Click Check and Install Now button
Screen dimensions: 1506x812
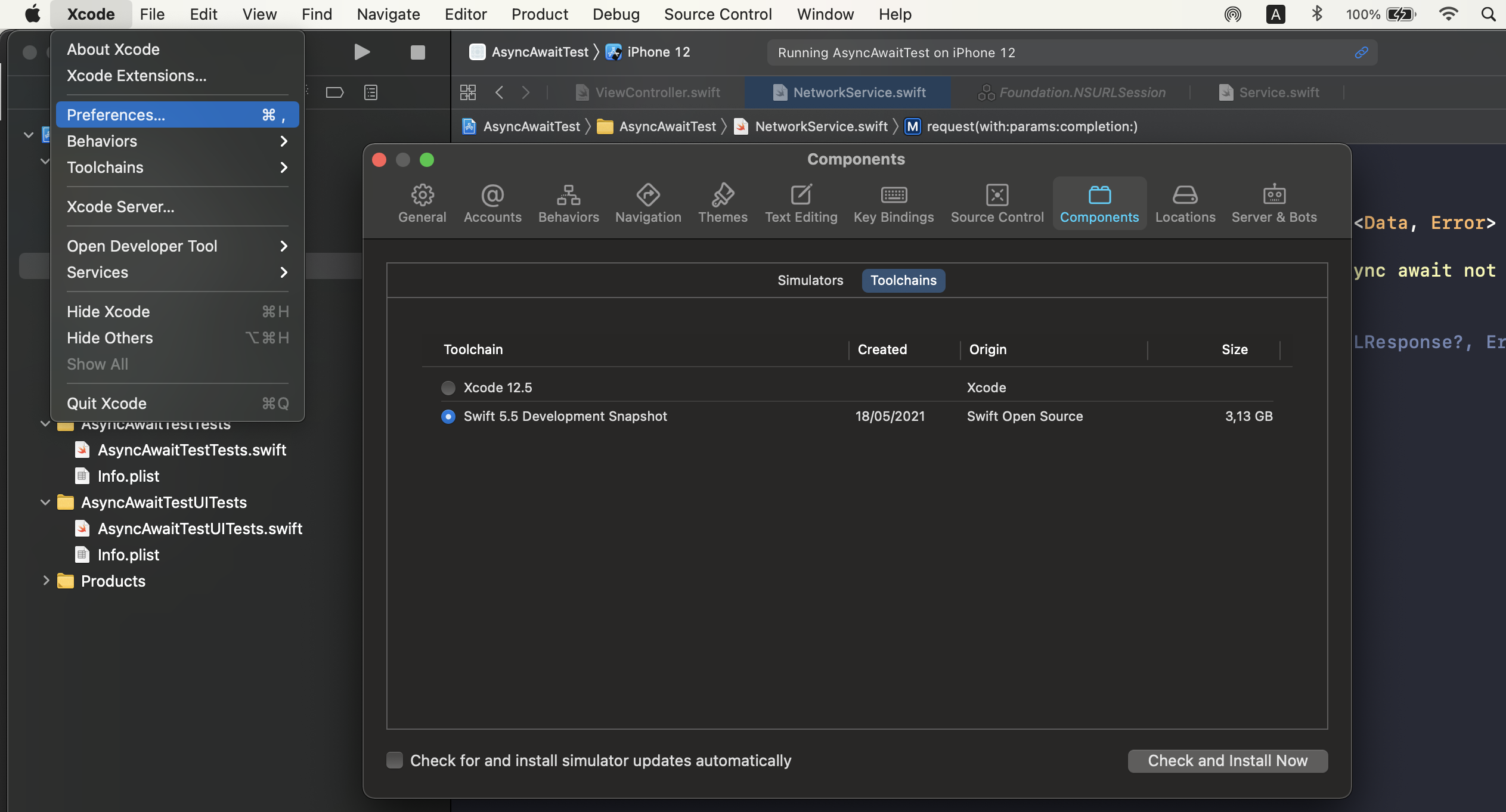click(x=1228, y=761)
